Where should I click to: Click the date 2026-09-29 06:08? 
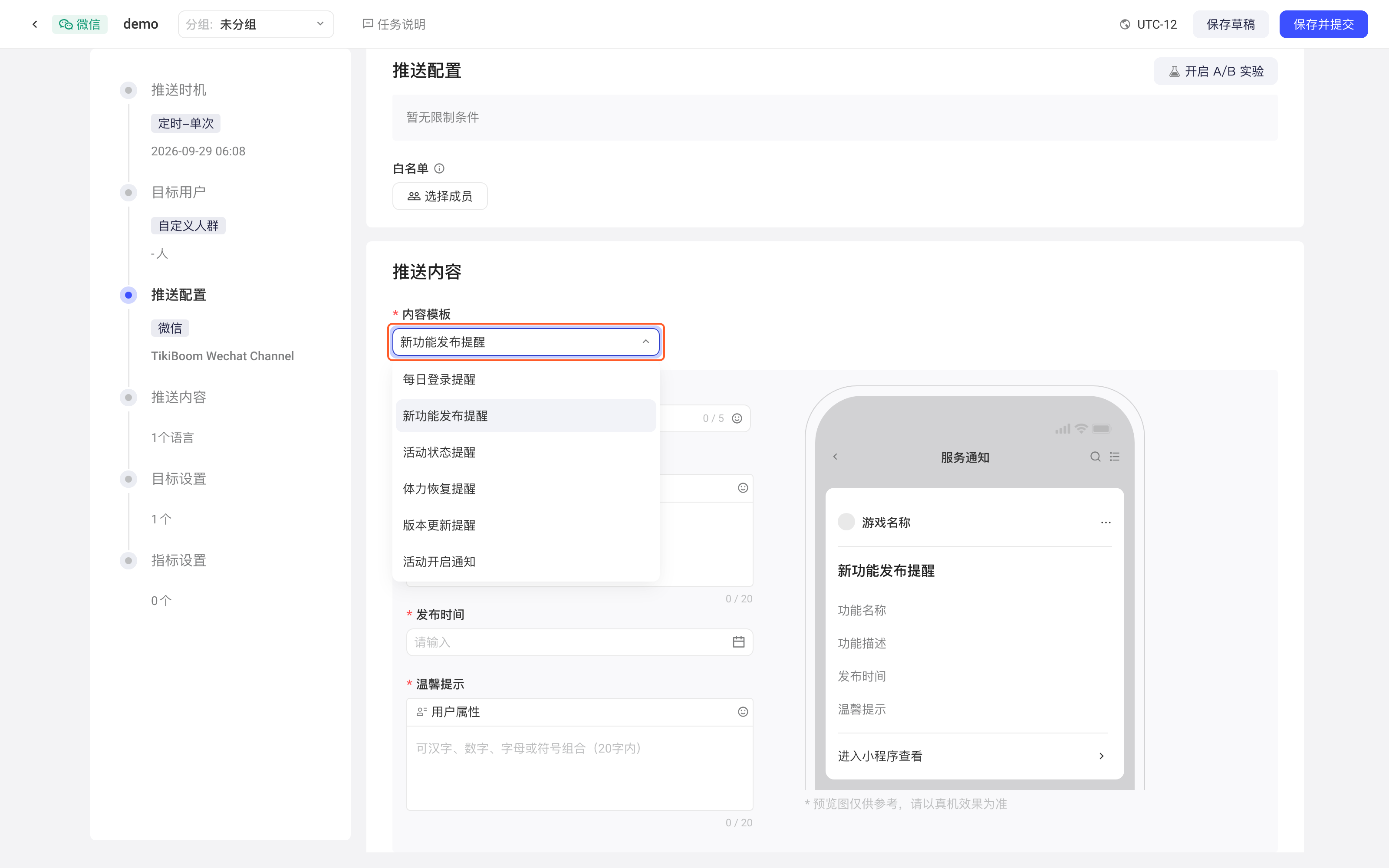tap(198, 151)
